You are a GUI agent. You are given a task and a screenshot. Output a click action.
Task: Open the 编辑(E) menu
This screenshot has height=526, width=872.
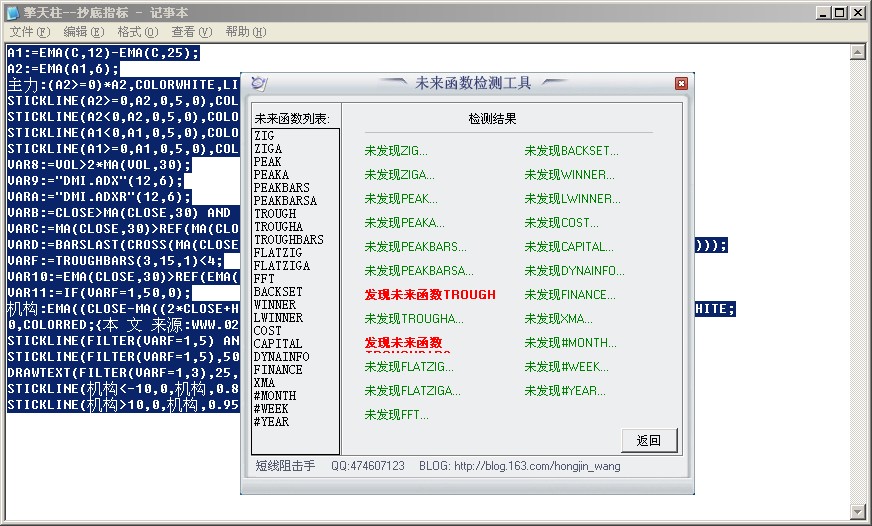[x=83, y=32]
